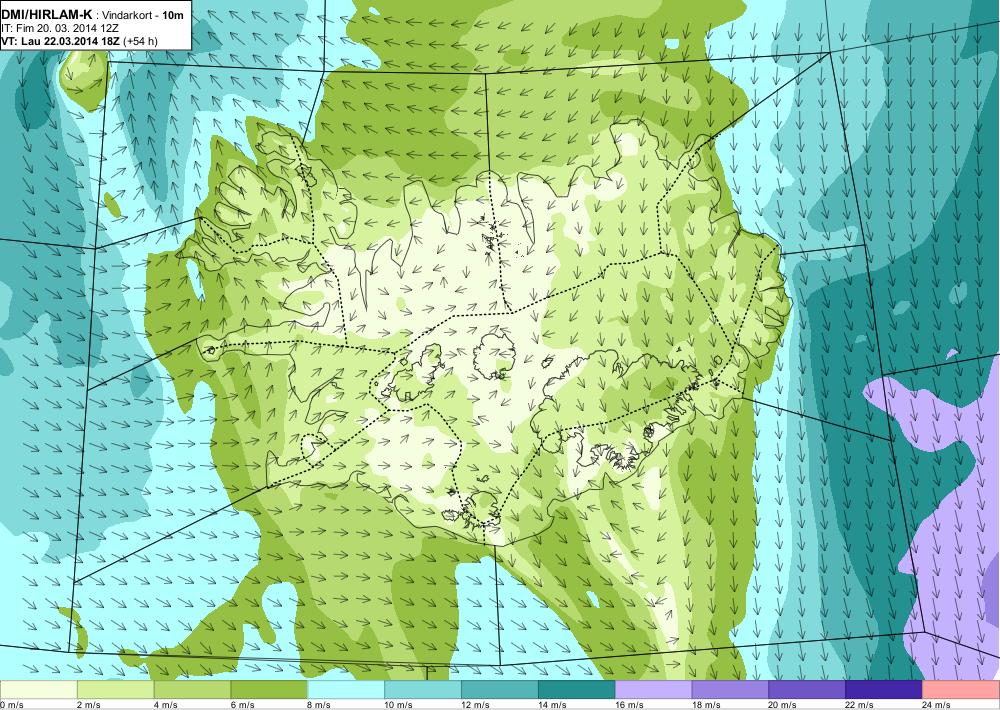The height and width of the screenshot is (710, 1000).
Task: Click the '22 m/s' legend label
Action: [x=860, y=705]
